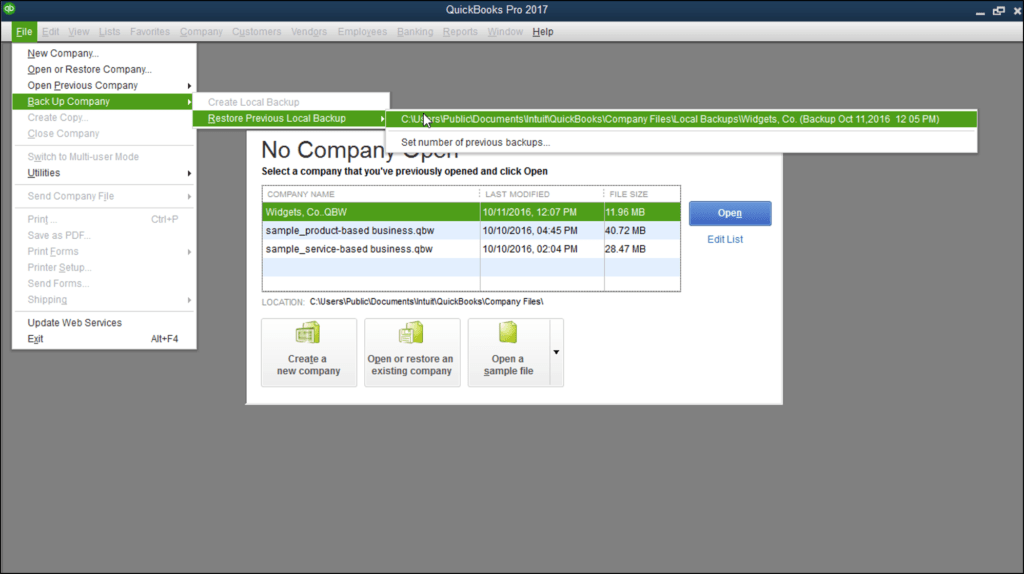Select Restore Previous Local Backup item

[291, 118]
